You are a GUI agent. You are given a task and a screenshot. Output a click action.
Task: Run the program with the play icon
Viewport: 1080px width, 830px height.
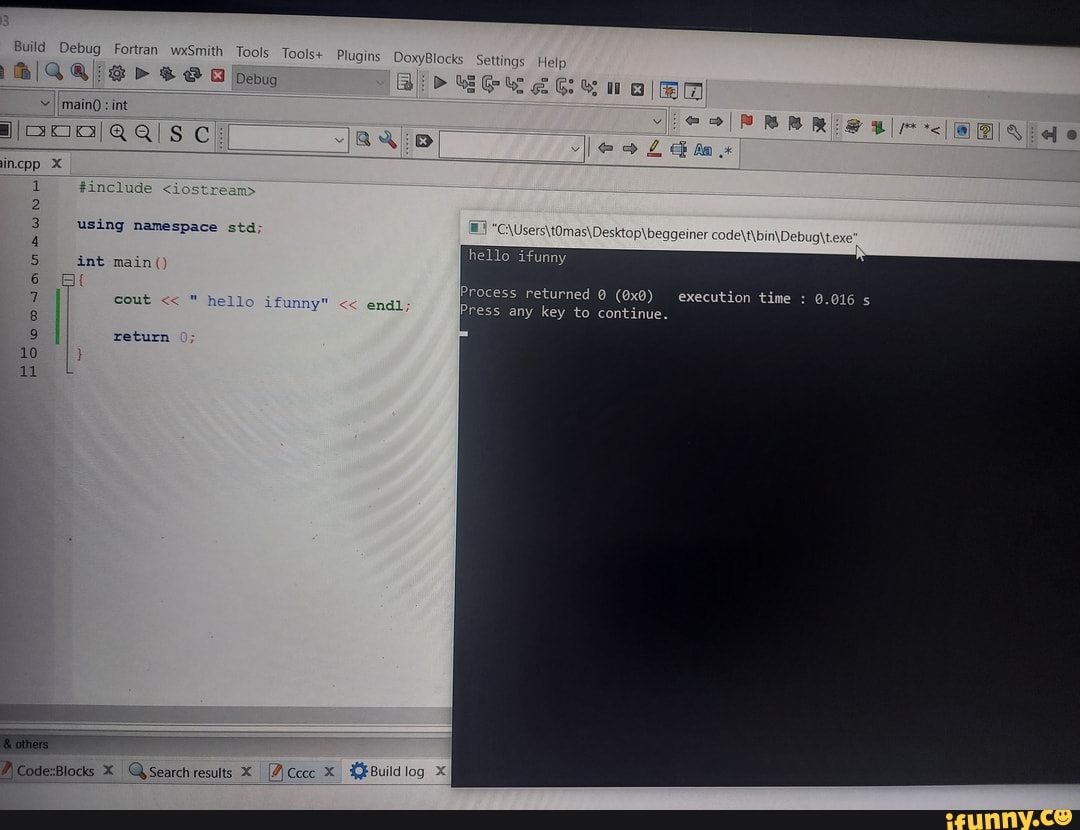click(142, 73)
